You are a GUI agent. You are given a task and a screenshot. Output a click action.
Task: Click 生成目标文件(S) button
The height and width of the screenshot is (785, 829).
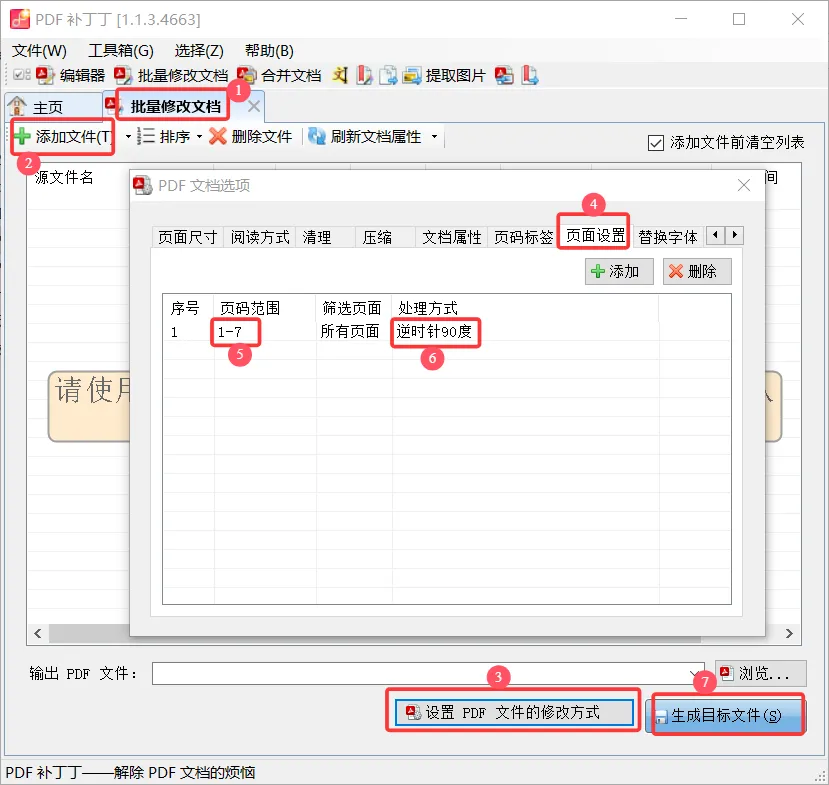pyautogui.click(x=724, y=716)
